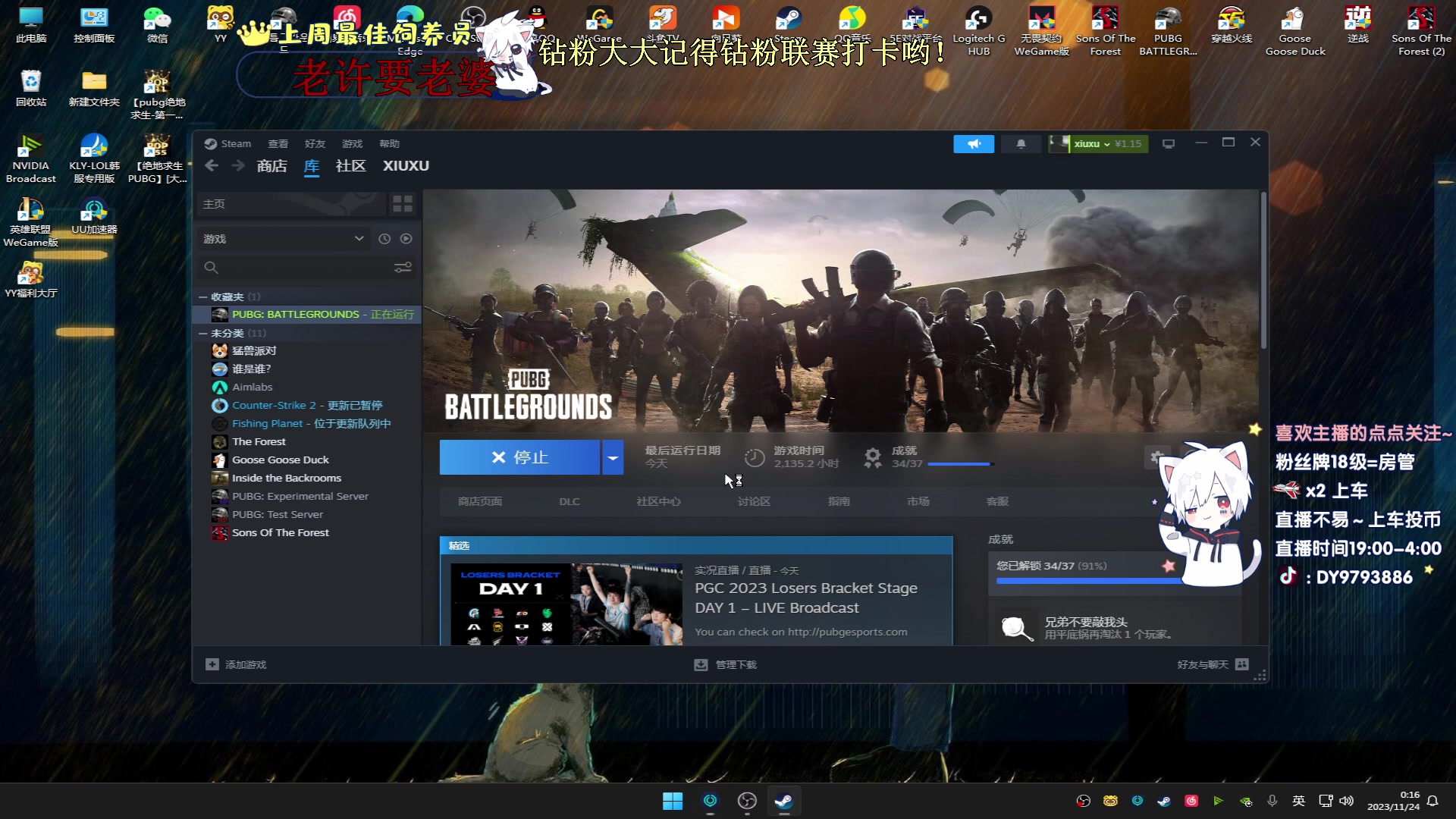Open the 好友 friends menu
Viewport: 1456px width, 819px height.
(x=315, y=144)
